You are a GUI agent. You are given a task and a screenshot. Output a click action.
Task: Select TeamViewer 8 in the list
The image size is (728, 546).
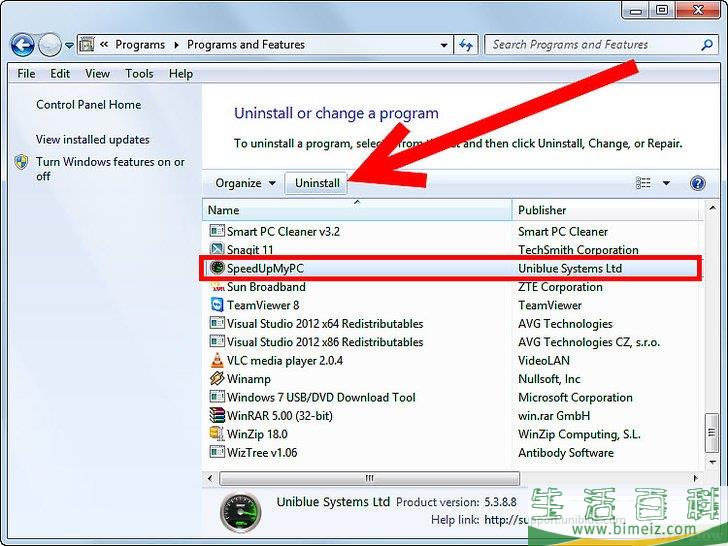pos(263,305)
